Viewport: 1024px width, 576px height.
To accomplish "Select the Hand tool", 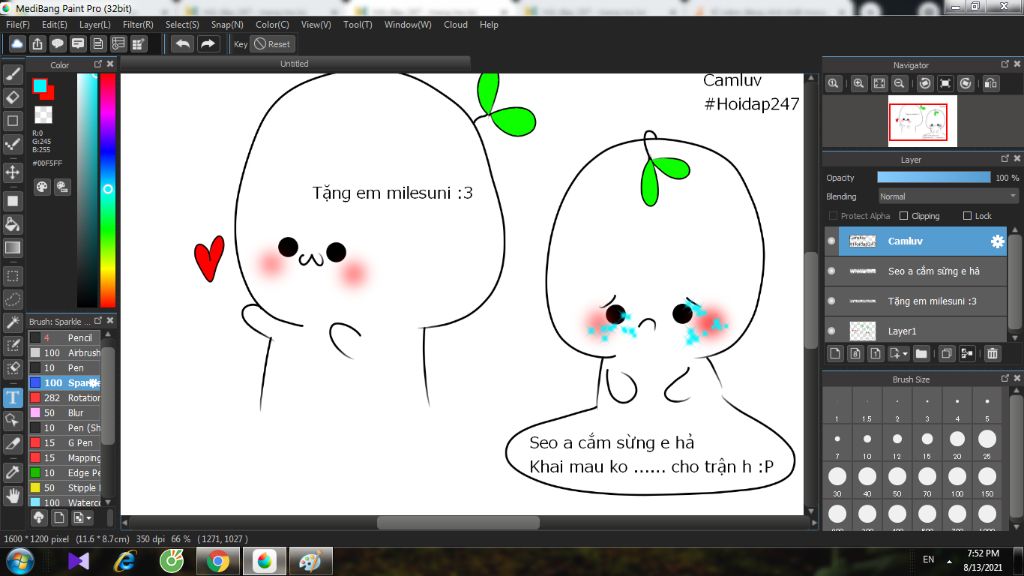I will click(x=12, y=496).
